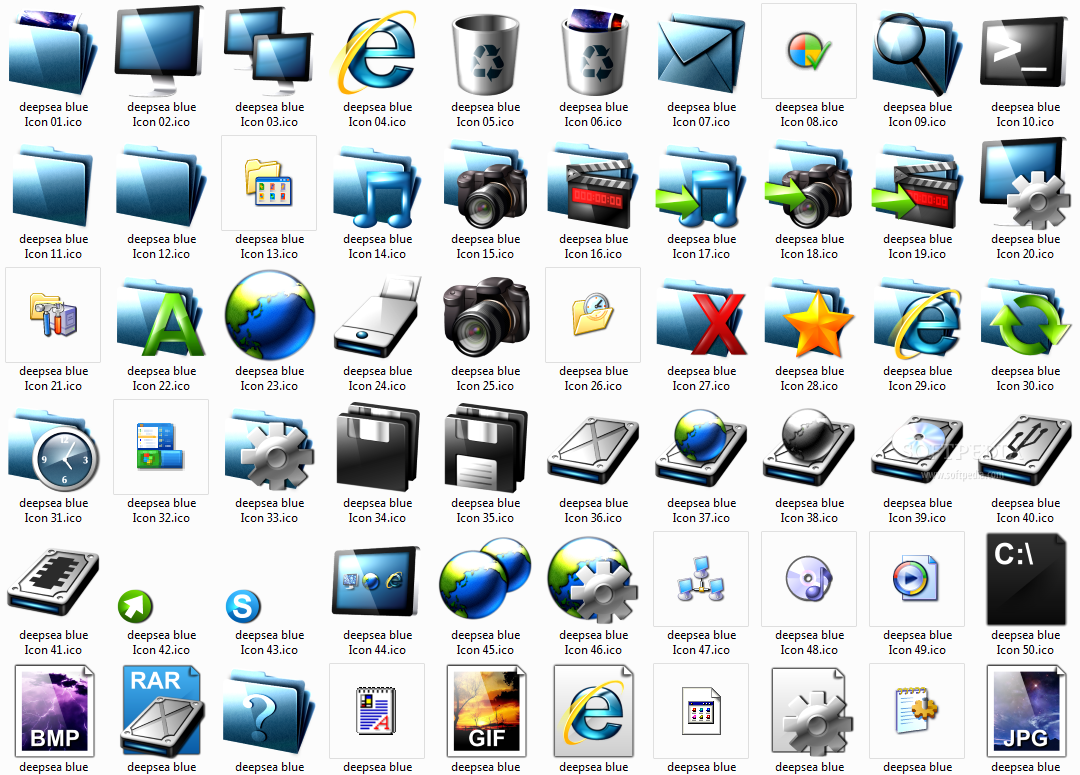This screenshot has height=775, width=1080.
Task: Select the desktop tablet Icon 44.ico
Action: 376,581
